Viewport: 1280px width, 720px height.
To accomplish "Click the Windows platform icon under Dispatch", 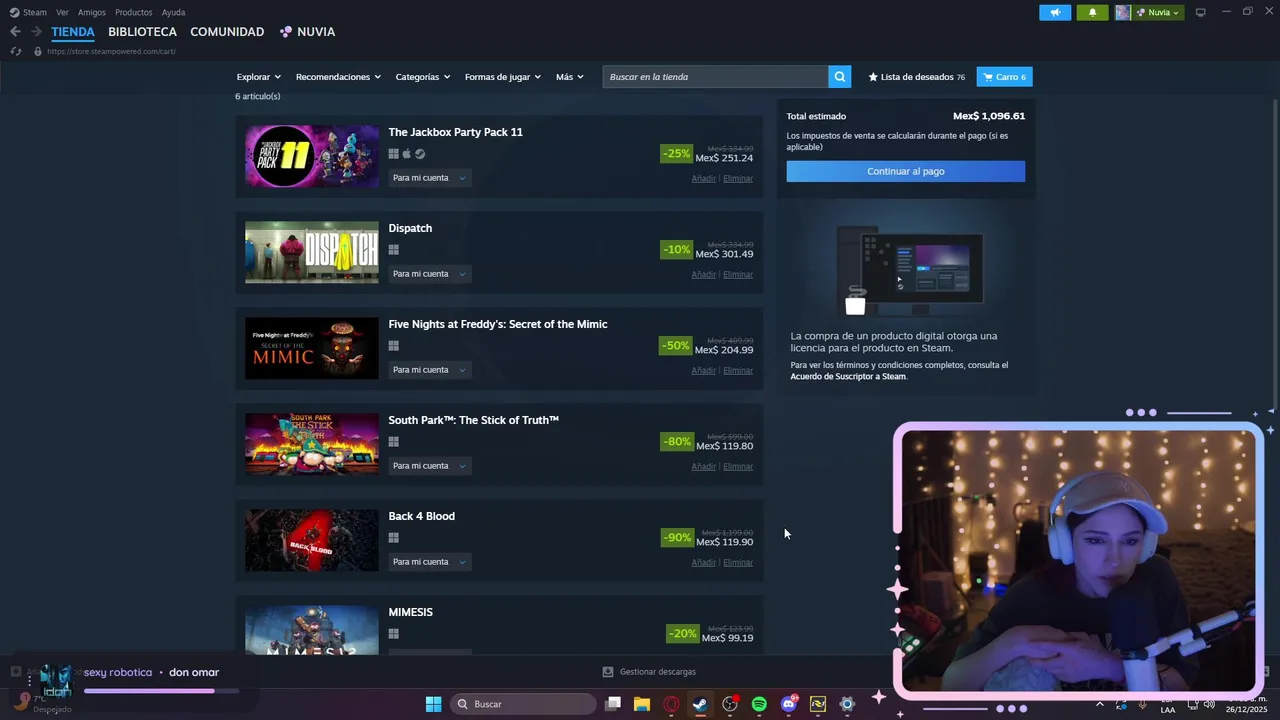I will coord(394,250).
